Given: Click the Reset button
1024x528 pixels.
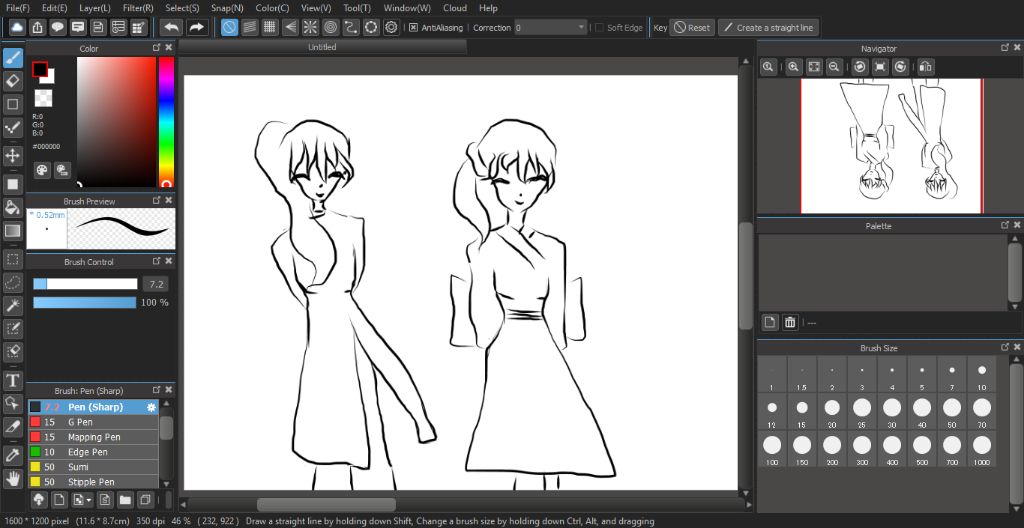Looking at the screenshot, I should (x=692, y=27).
